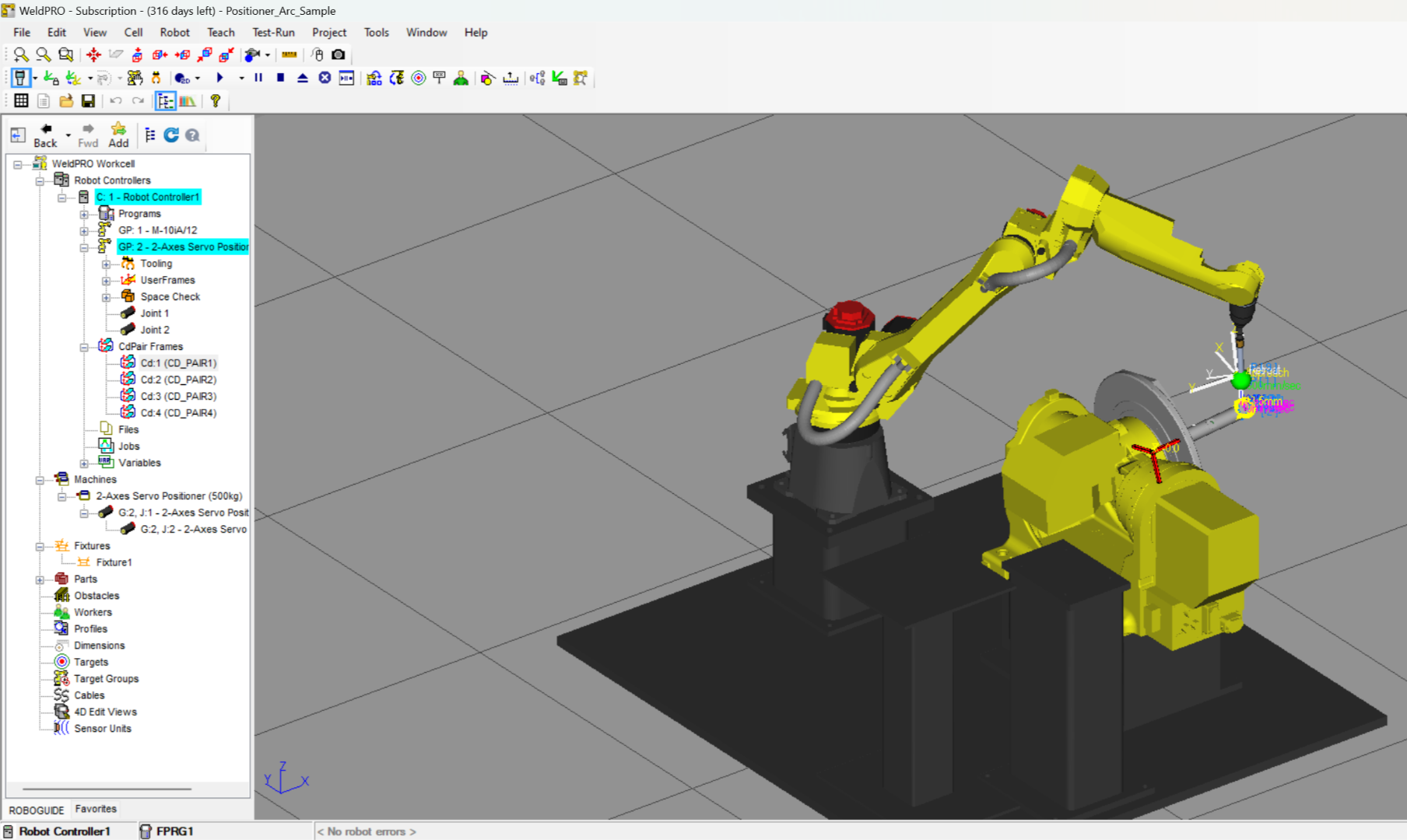Viewport: 1407px width, 840px height.
Task: Open the Tools menu
Action: [x=376, y=33]
